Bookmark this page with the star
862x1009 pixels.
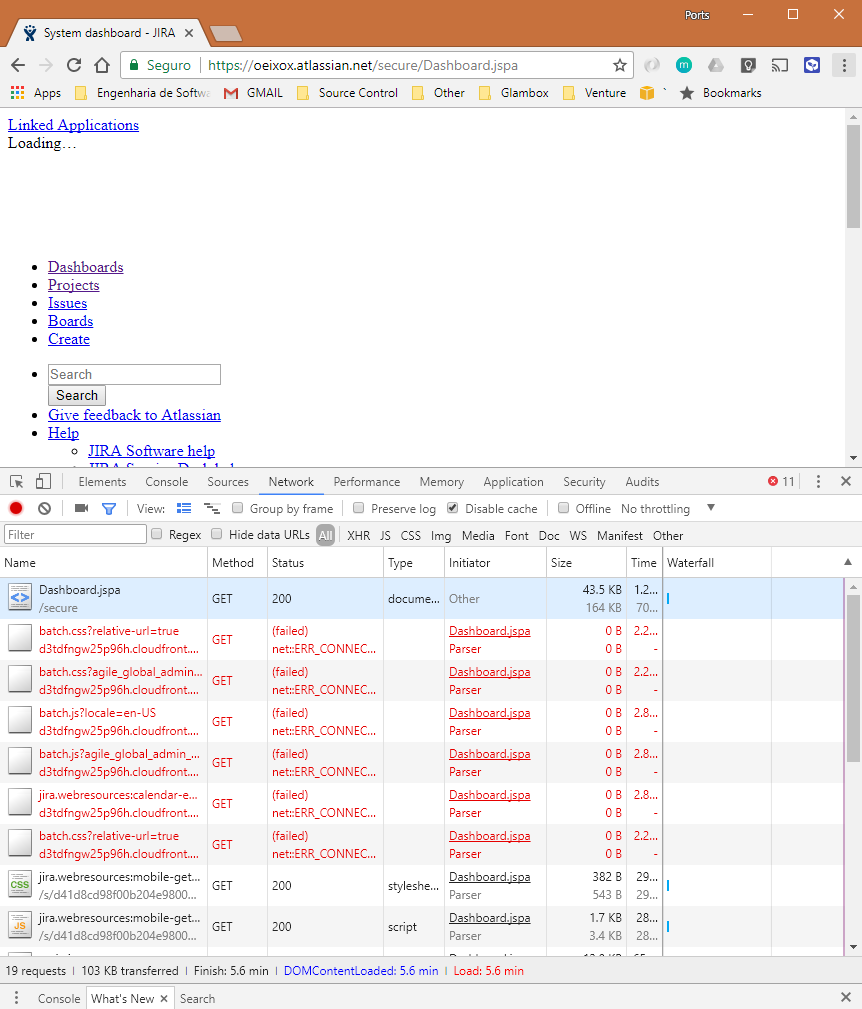[x=619, y=65]
